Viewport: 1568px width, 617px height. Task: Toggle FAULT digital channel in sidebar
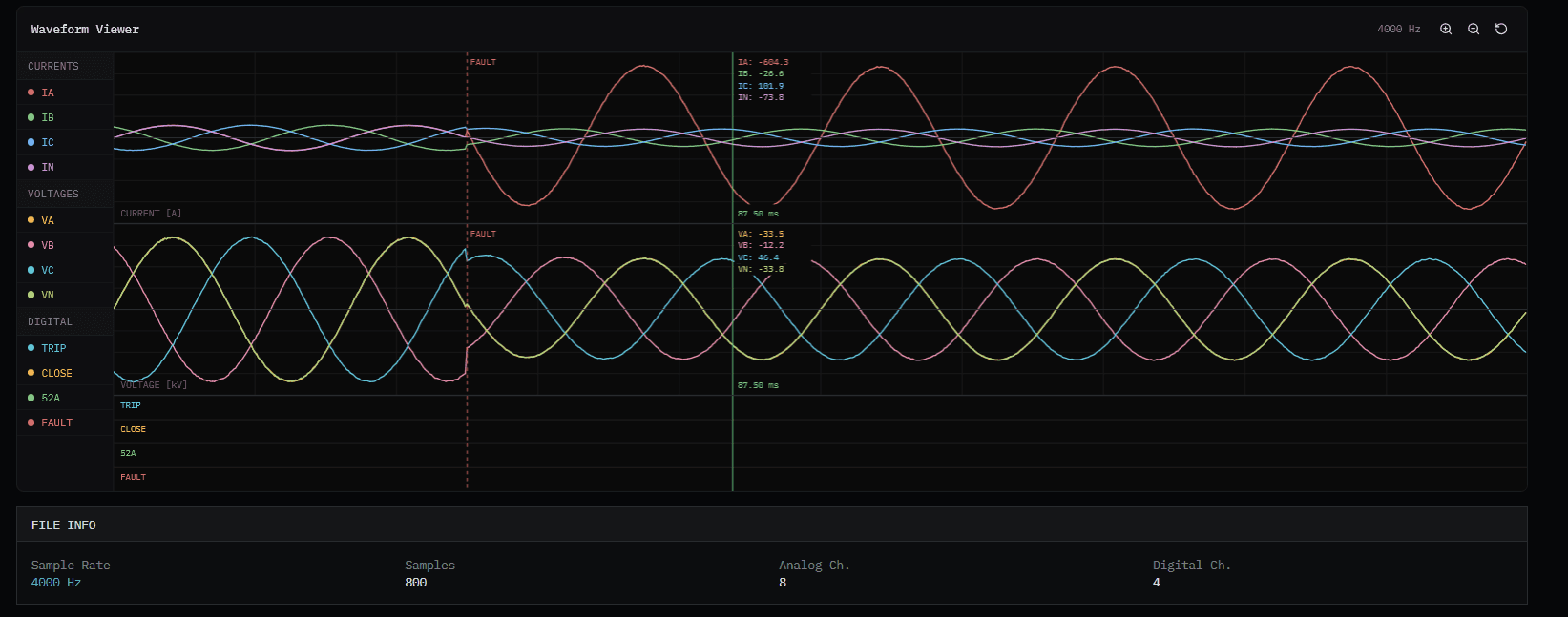point(65,422)
